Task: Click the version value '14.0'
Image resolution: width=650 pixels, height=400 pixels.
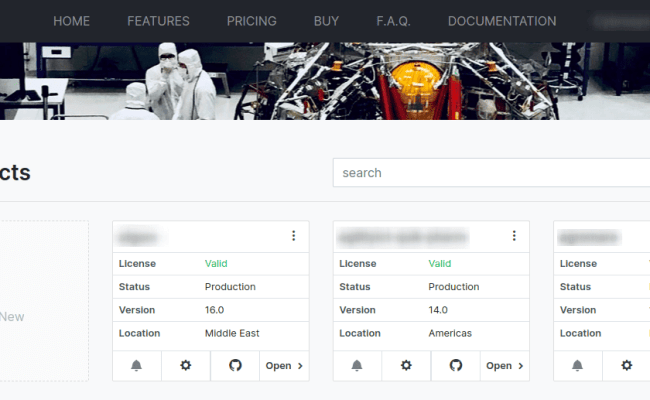Action: pos(438,310)
